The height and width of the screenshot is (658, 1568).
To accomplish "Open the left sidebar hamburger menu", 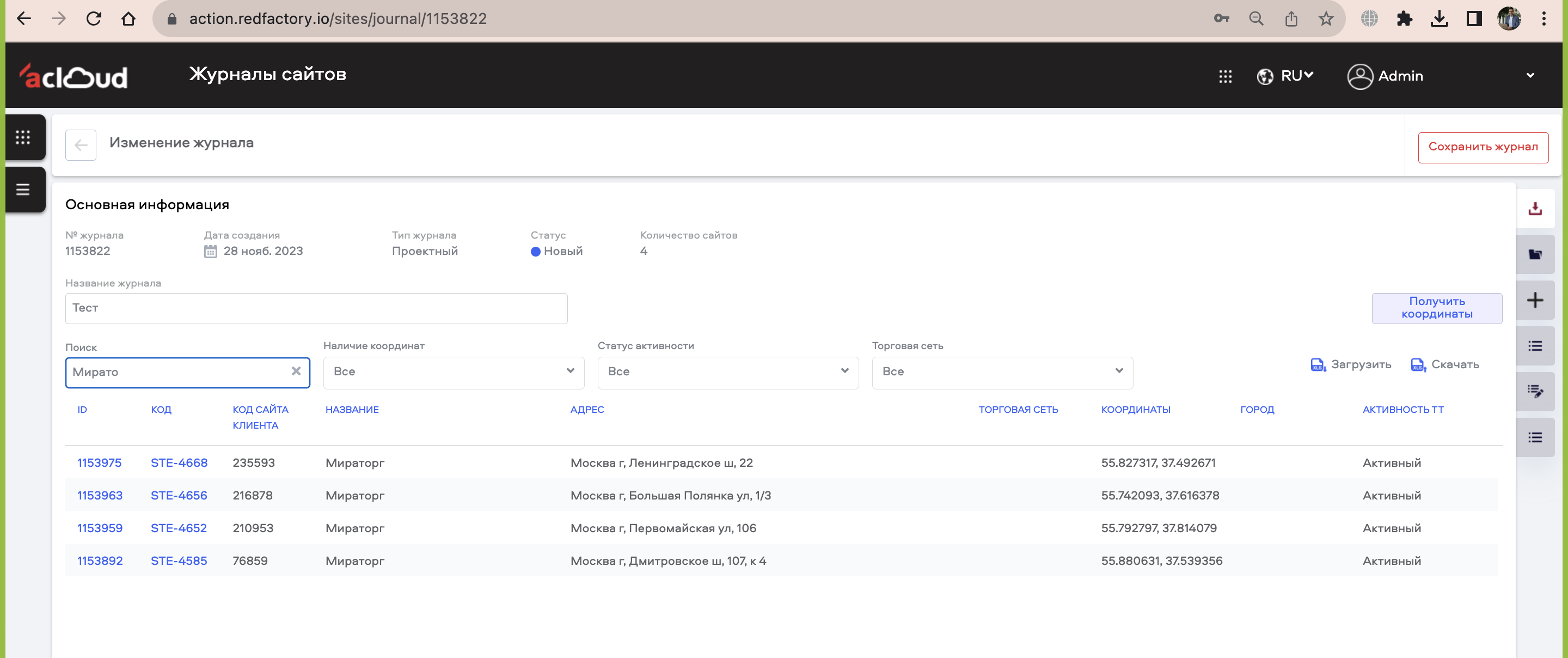I will coord(23,190).
